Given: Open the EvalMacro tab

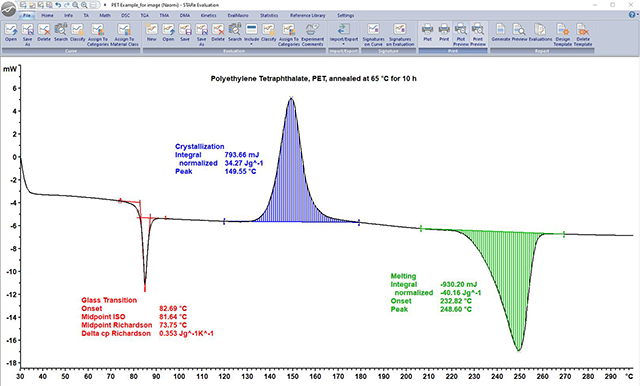Looking at the screenshot, I should 238,16.
